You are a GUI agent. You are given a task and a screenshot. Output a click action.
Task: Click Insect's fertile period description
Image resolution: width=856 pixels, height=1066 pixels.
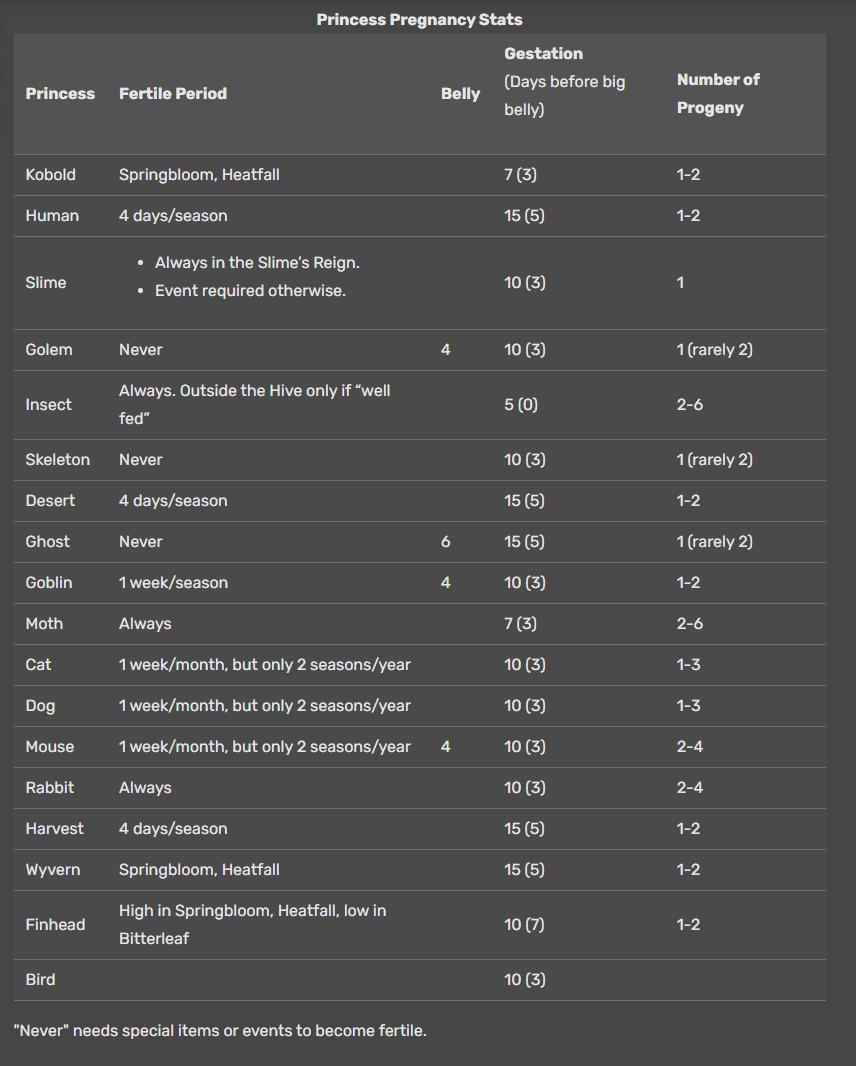(x=254, y=405)
